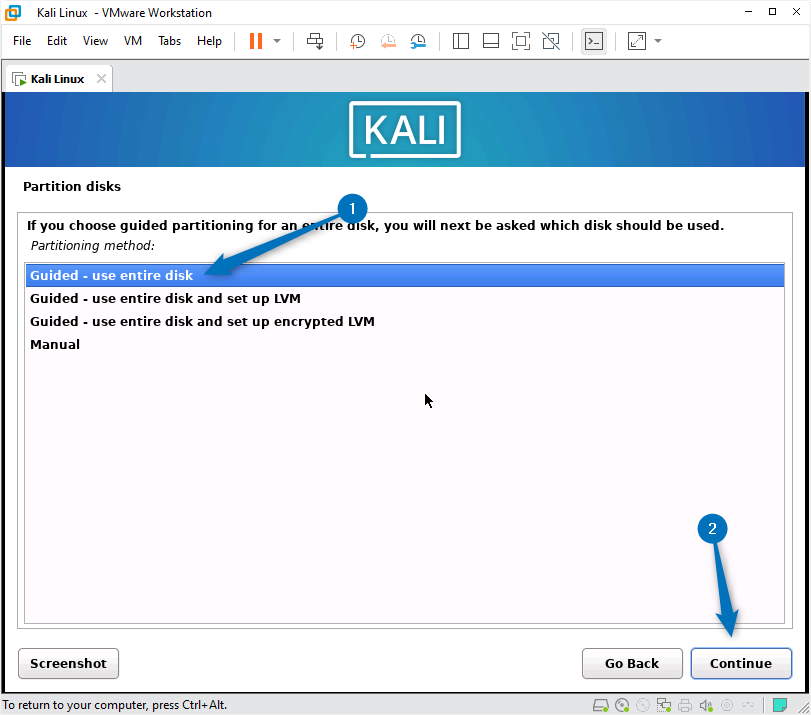Click the Continue button

741,663
